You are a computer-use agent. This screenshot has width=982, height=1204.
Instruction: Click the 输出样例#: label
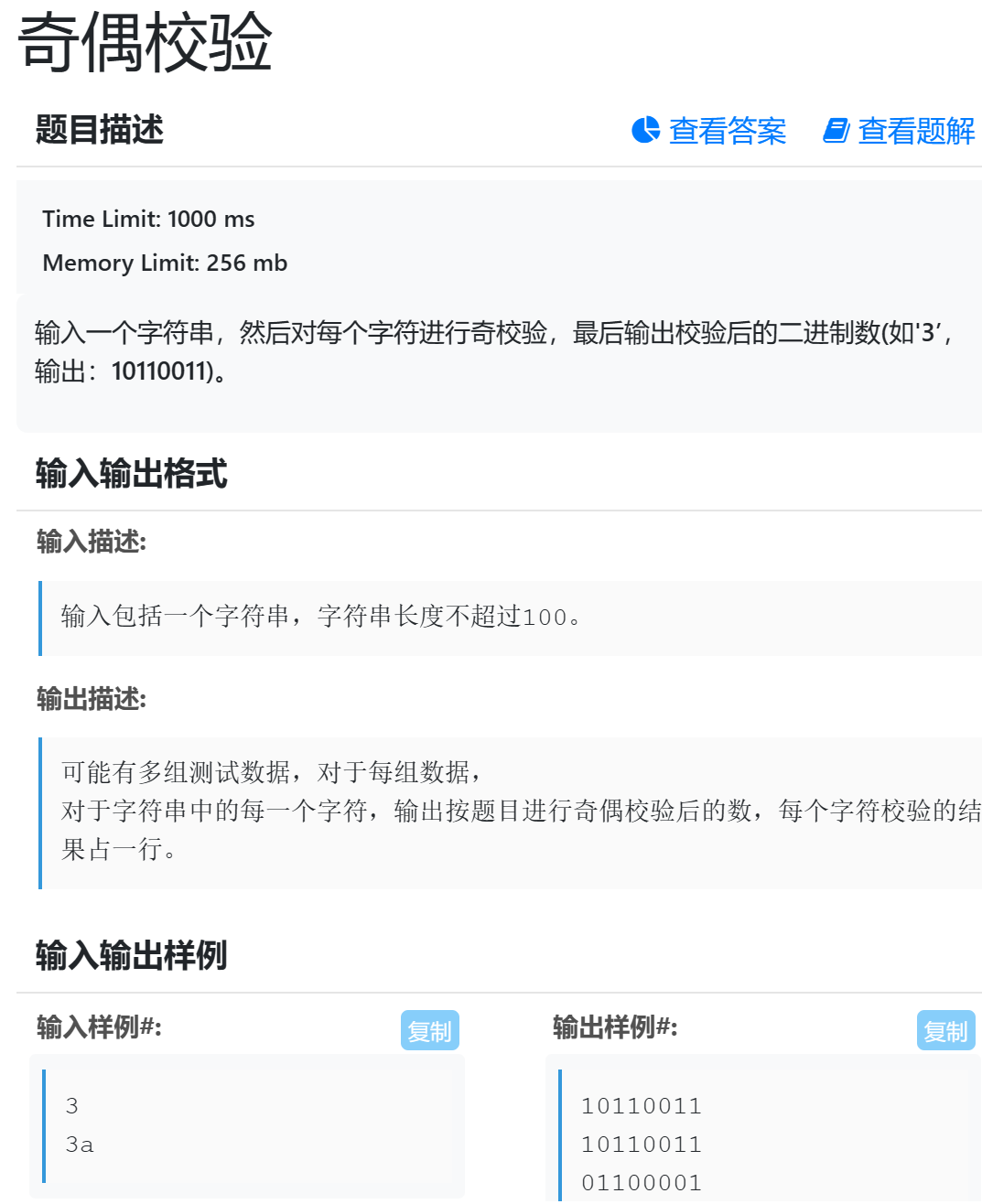point(615,1027)
